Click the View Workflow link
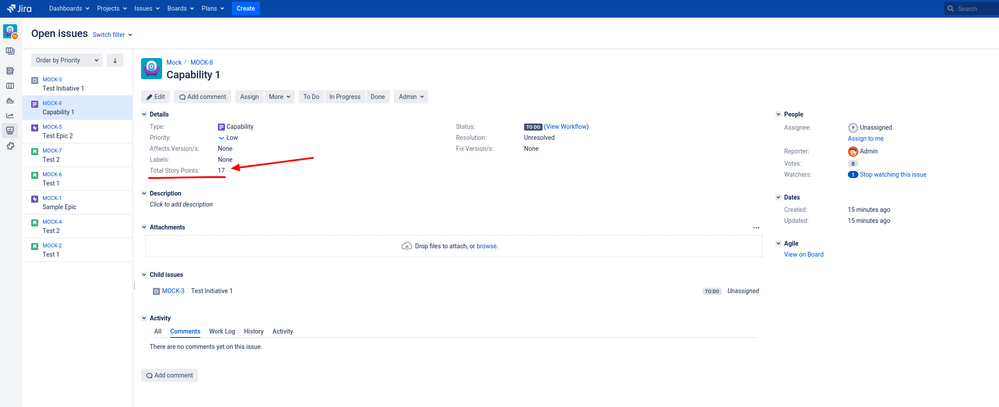This screenshot has height=407, width=999. click(566, 127)
